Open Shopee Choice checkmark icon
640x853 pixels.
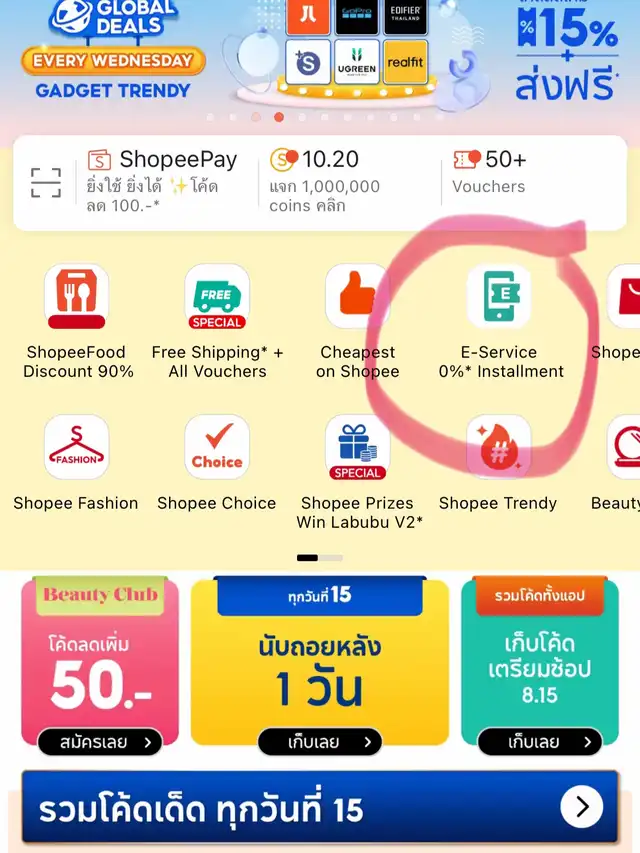point(217,447)
